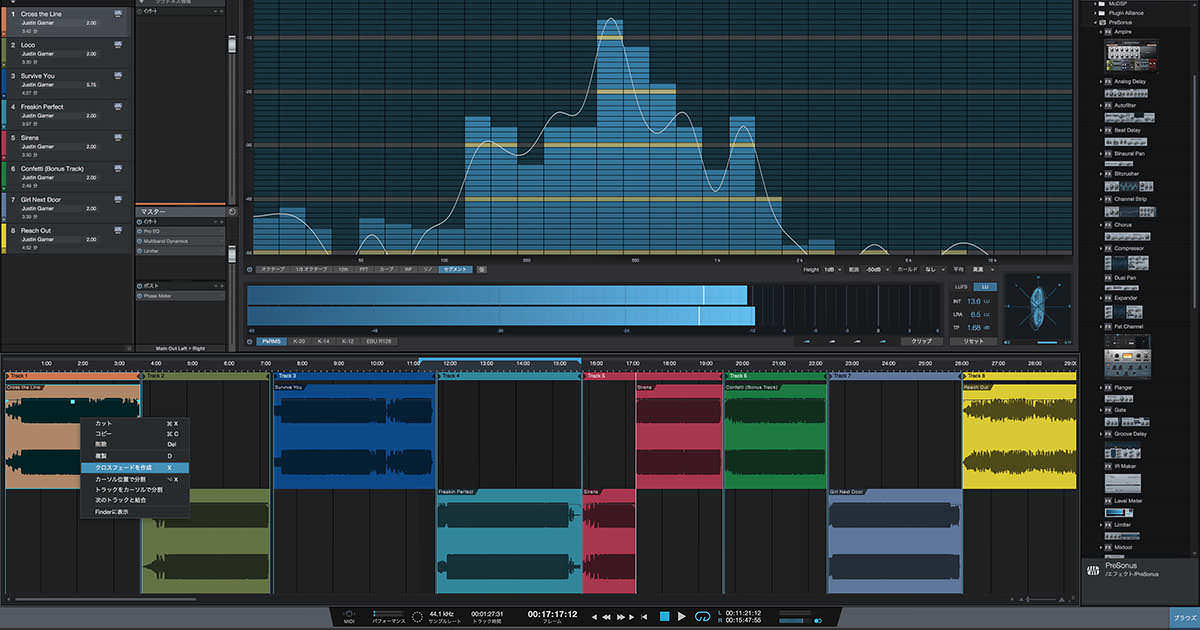The image size is (1200, 630).
Task: Expand the Mixtool browser item
Action: pos(1101,548)
